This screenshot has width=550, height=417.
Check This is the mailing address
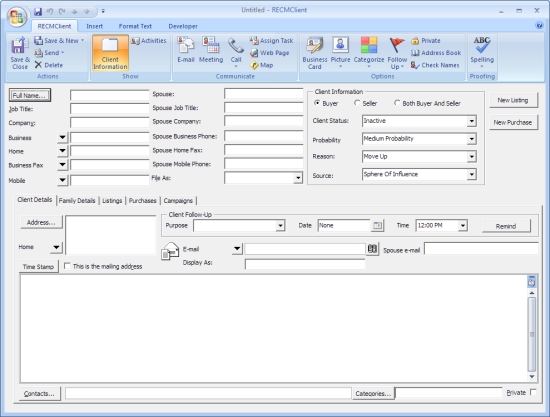click(x=67, y=266)
